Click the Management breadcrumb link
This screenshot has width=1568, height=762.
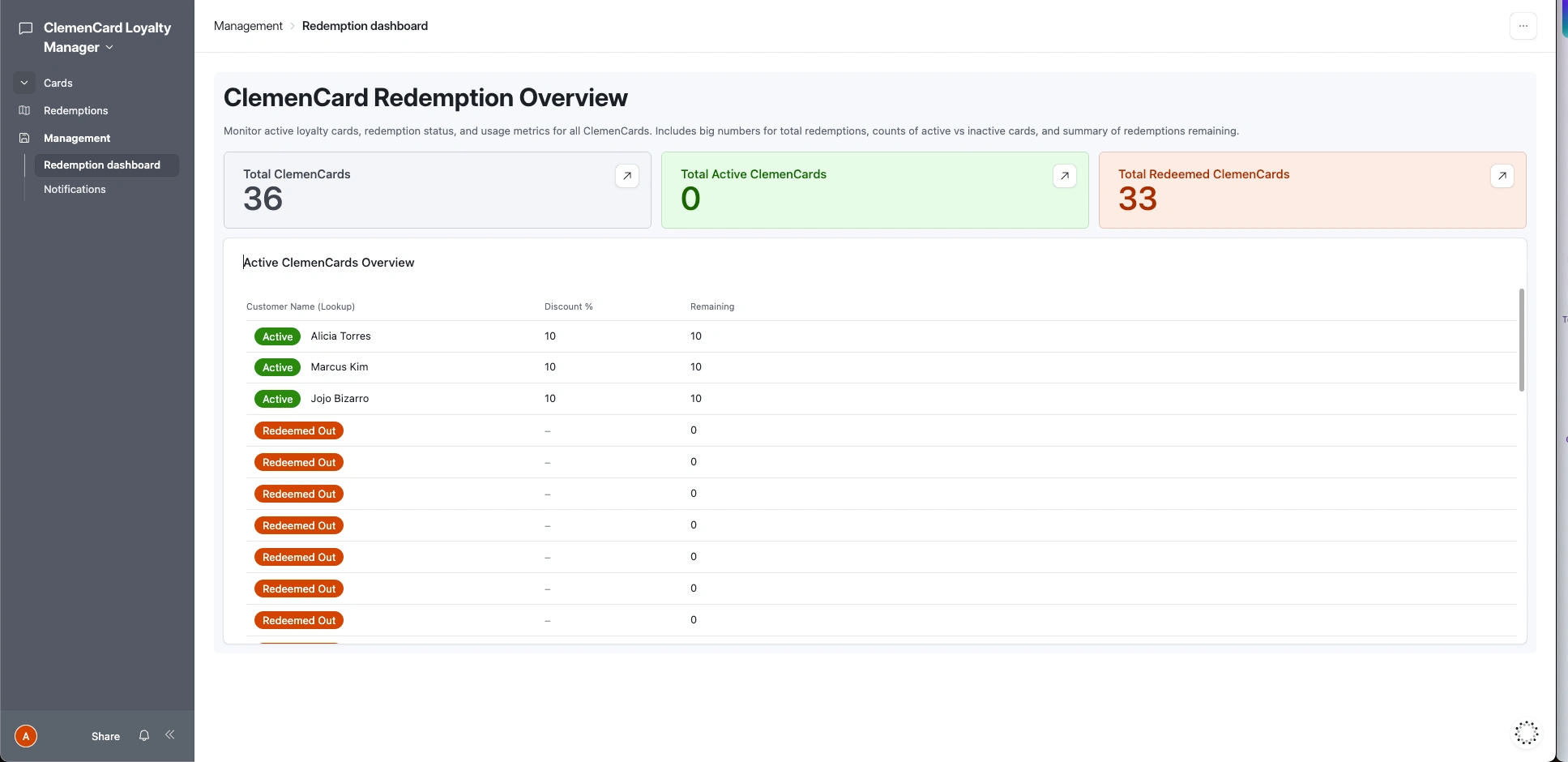[248, 26]
